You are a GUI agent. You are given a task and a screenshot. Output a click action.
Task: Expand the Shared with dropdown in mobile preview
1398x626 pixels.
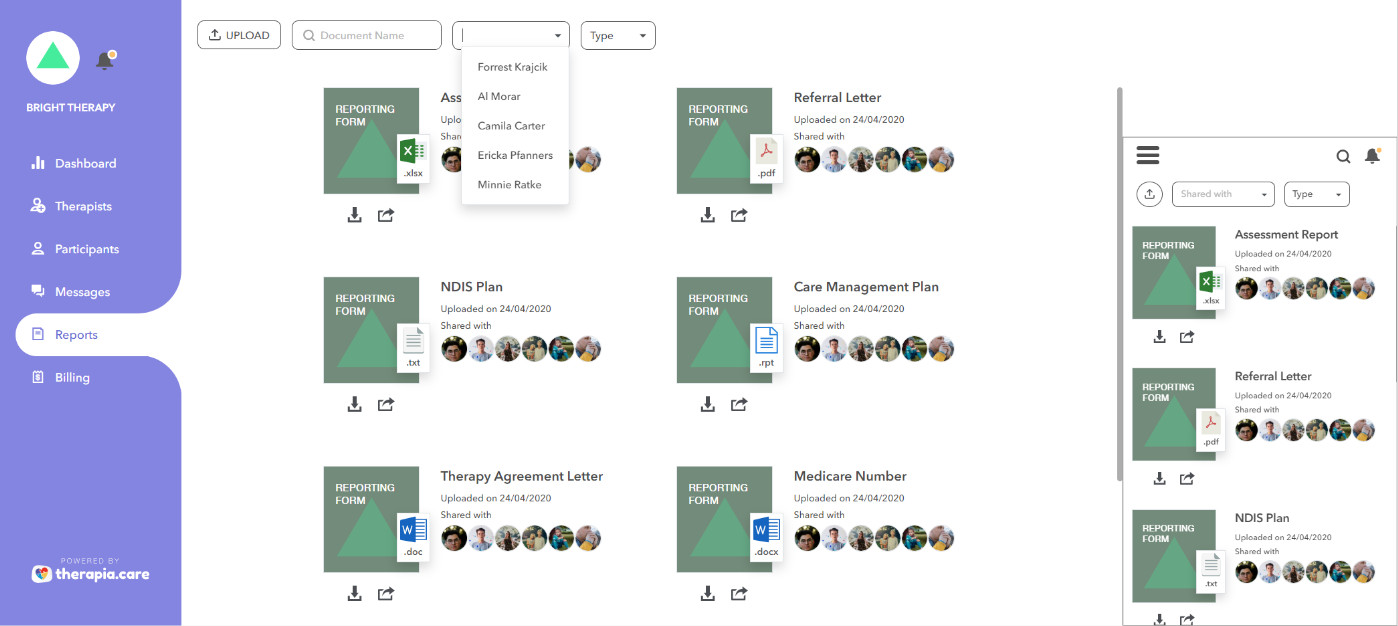point(1224,194)
